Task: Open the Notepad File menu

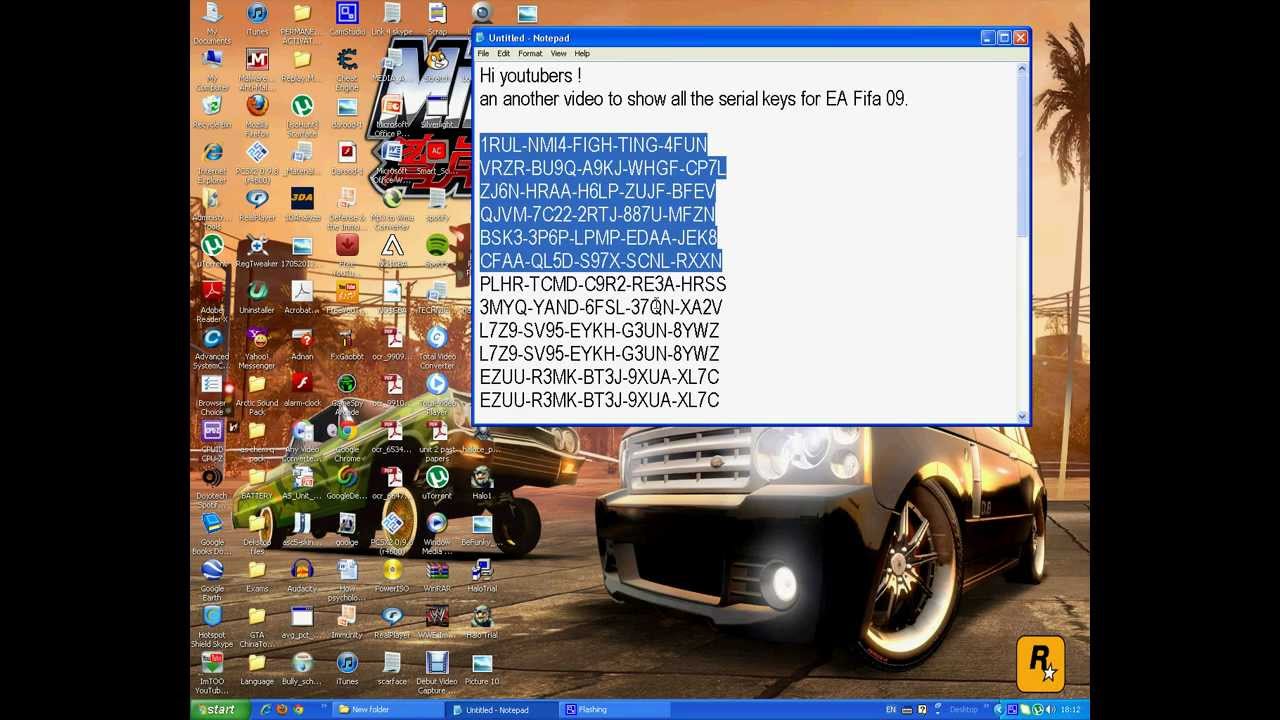Action: coord(483,53)
